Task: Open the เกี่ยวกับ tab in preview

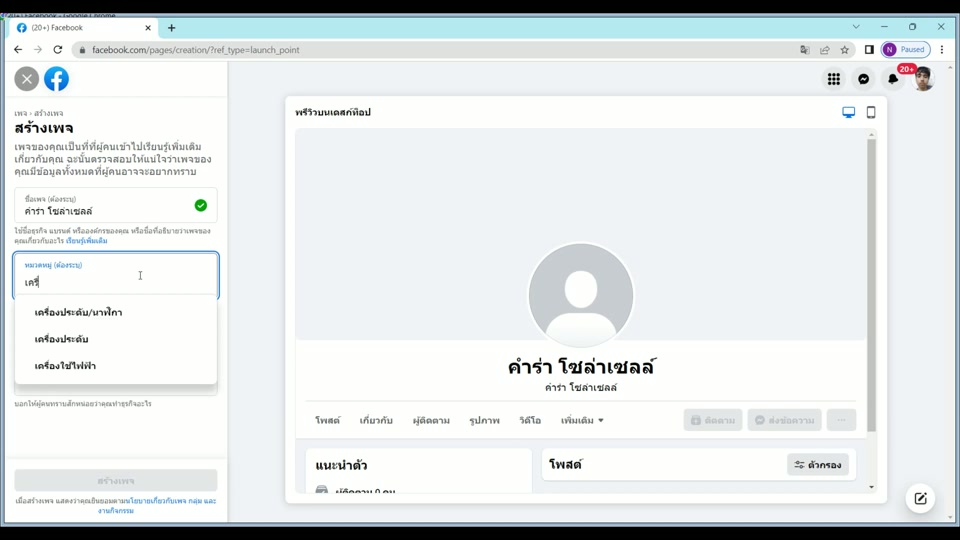Action: (376, 421)
